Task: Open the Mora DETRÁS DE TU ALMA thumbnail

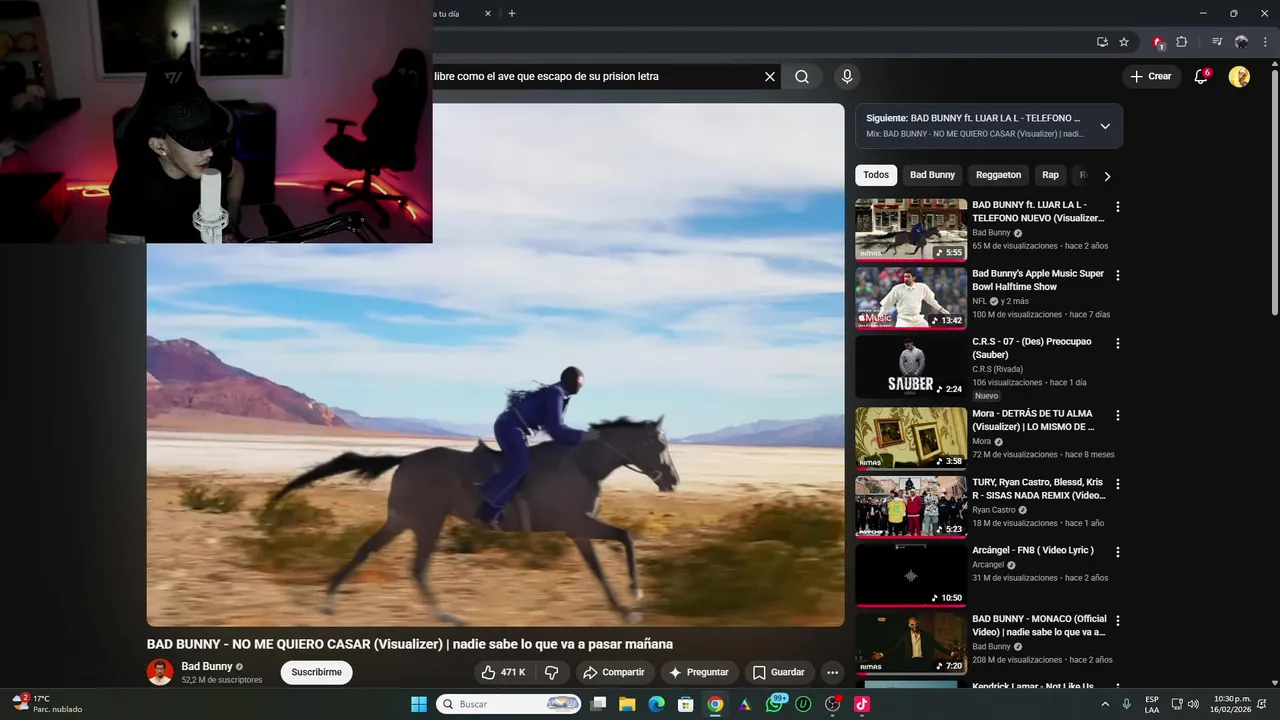Action: (x=911, y=438)
